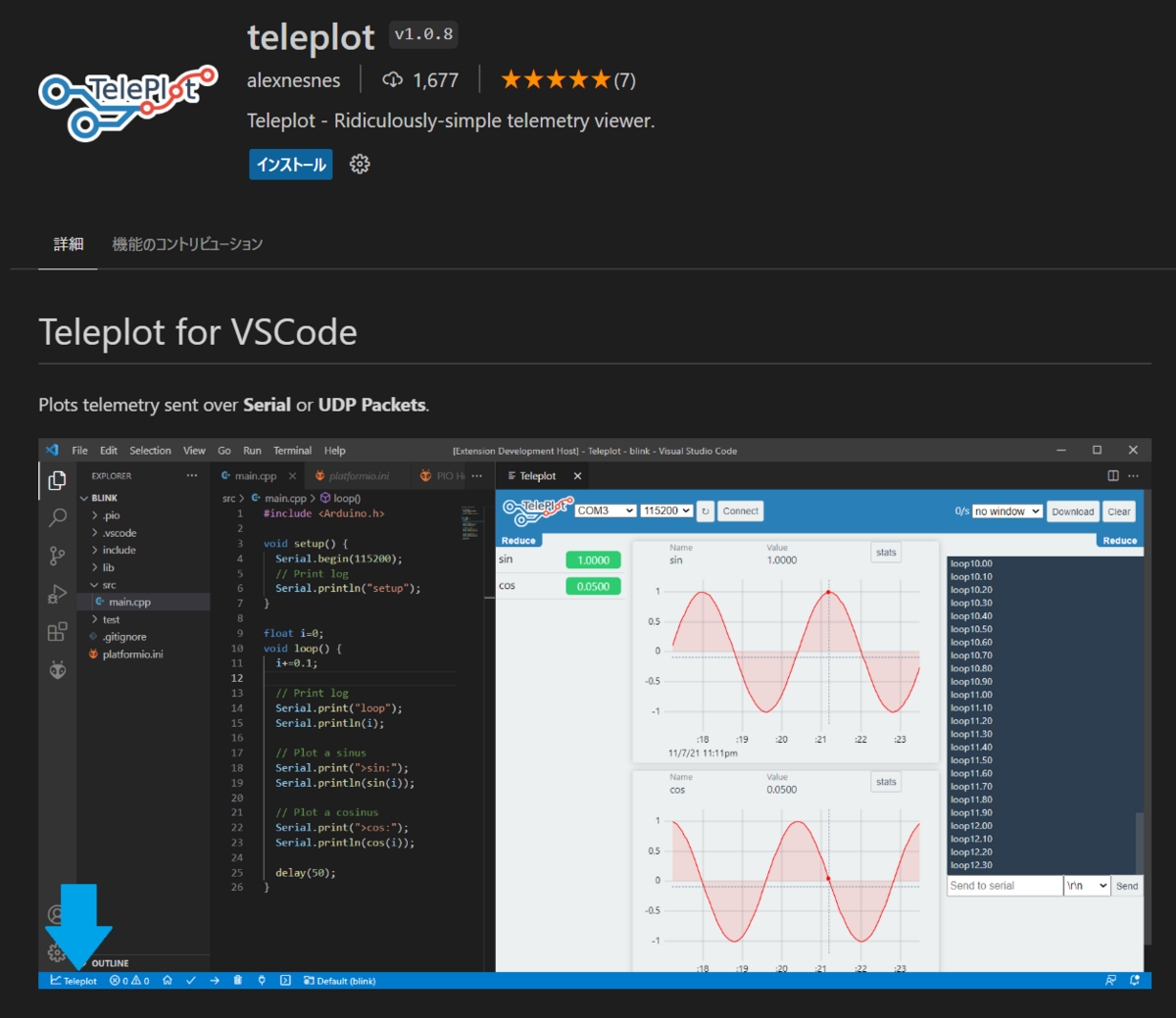This screenshot has width=1176, height=1018.
Task: Open the 'no window' dropdown in Teleplot
Action: 1006,510
